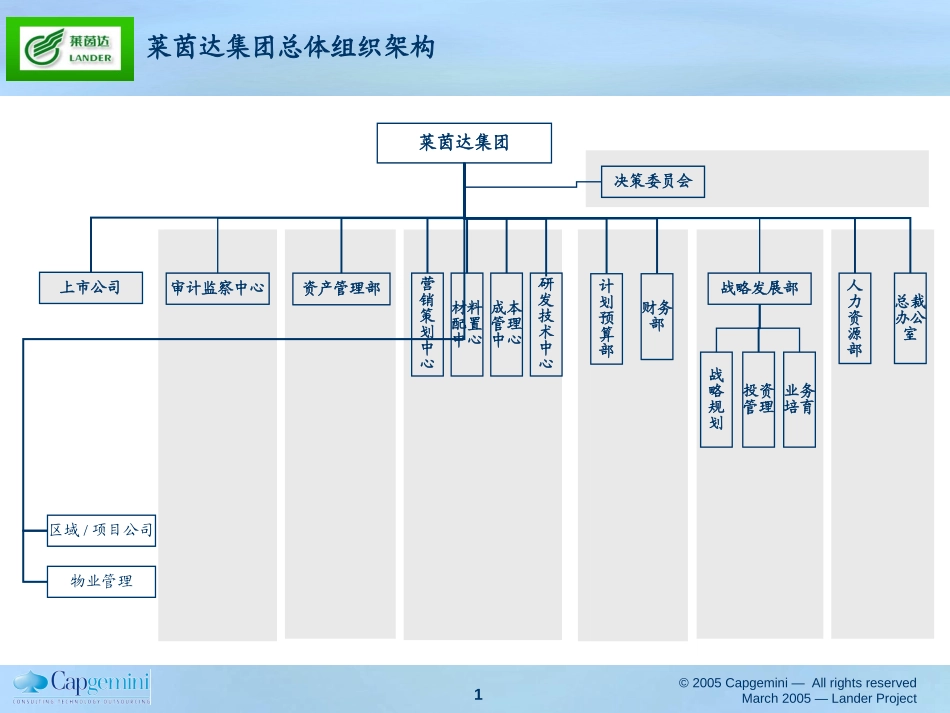Click the 审计监察中心 box
Image resolution: width=950 pixels, height=713 pixels.
click(218, 288)
